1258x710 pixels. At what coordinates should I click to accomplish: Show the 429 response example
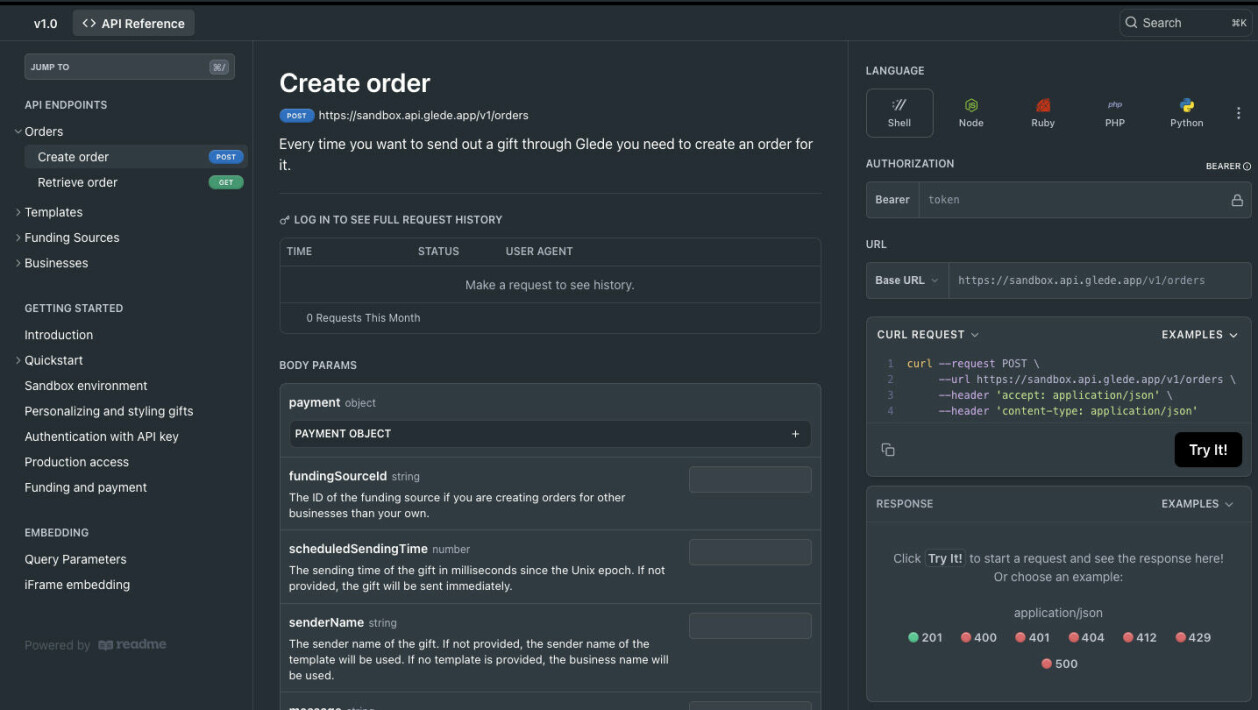[1194, 637]
